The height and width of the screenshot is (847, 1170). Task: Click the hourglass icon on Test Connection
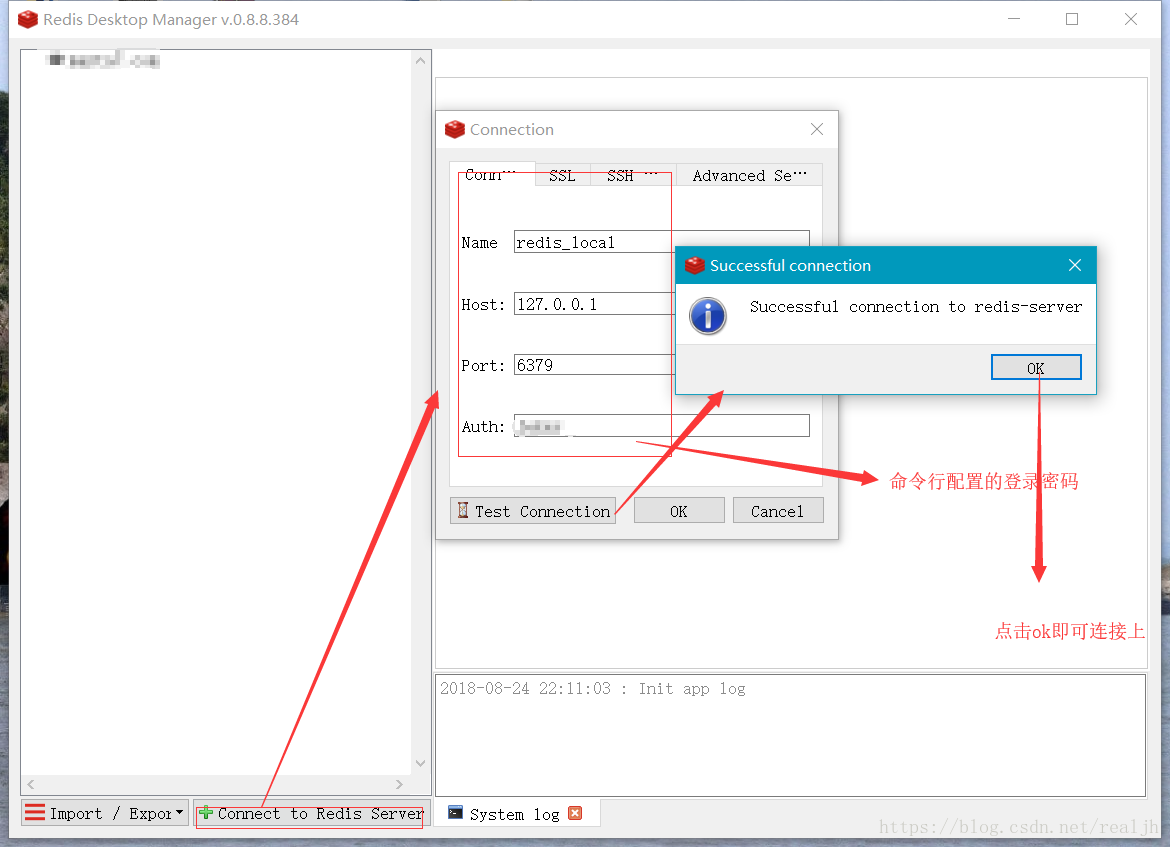463,510
